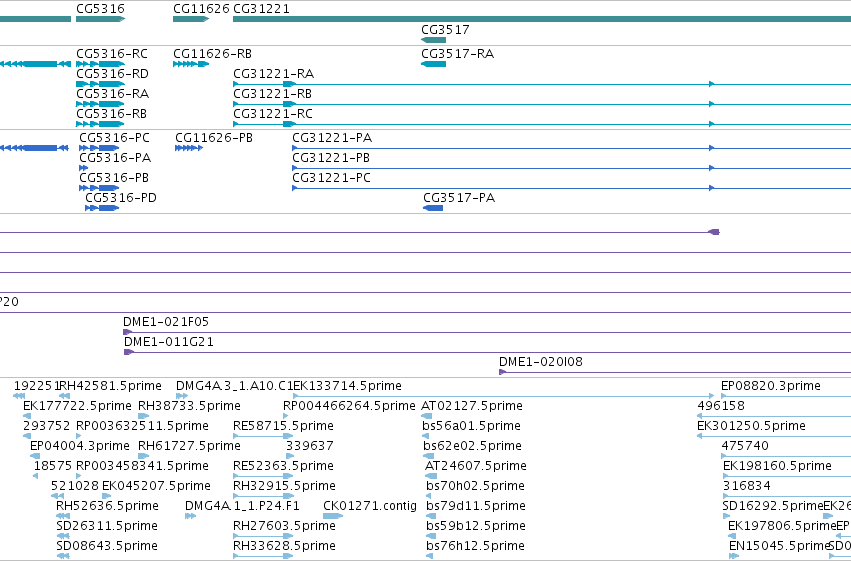Screen dimensions: 851x561
Task: Click the bs62e02.5prime EST label
Action: click(473, 446)
